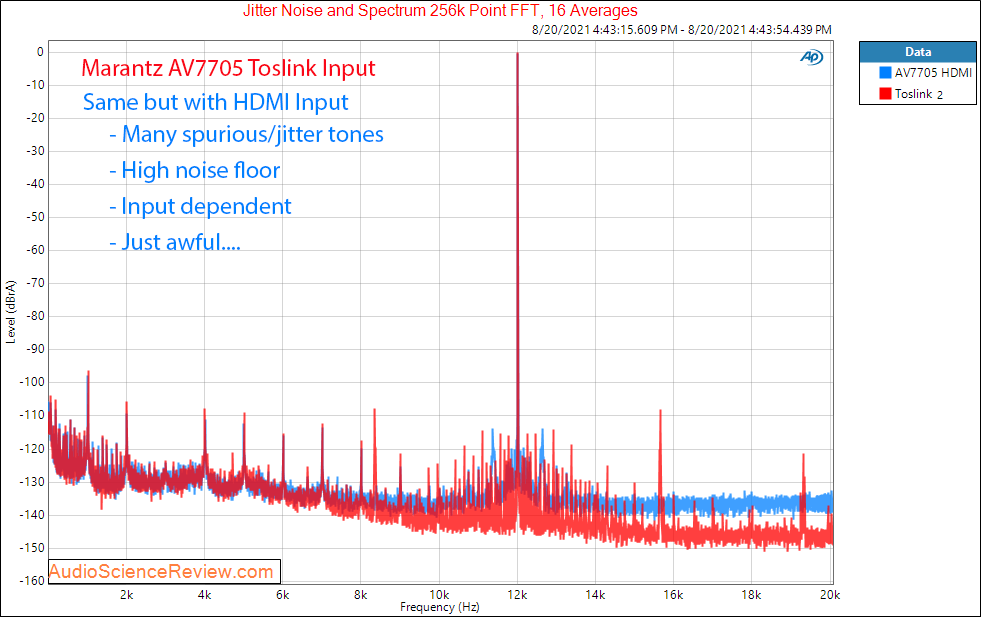This screenshot has width=981, height=617.
Task: Click the 8k frequency axis tick label
Action: tap(361, 595)
